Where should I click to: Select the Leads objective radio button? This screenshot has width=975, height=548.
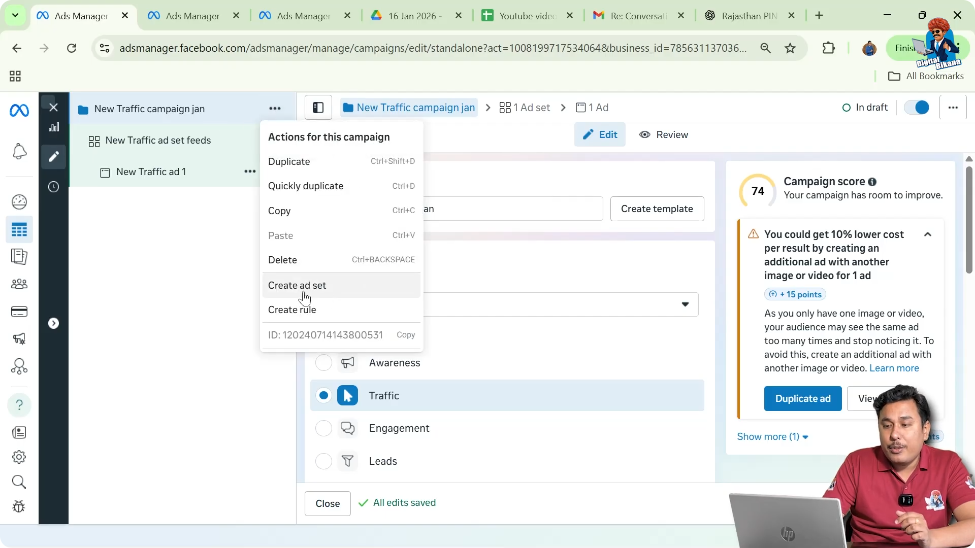coord(323,461)
